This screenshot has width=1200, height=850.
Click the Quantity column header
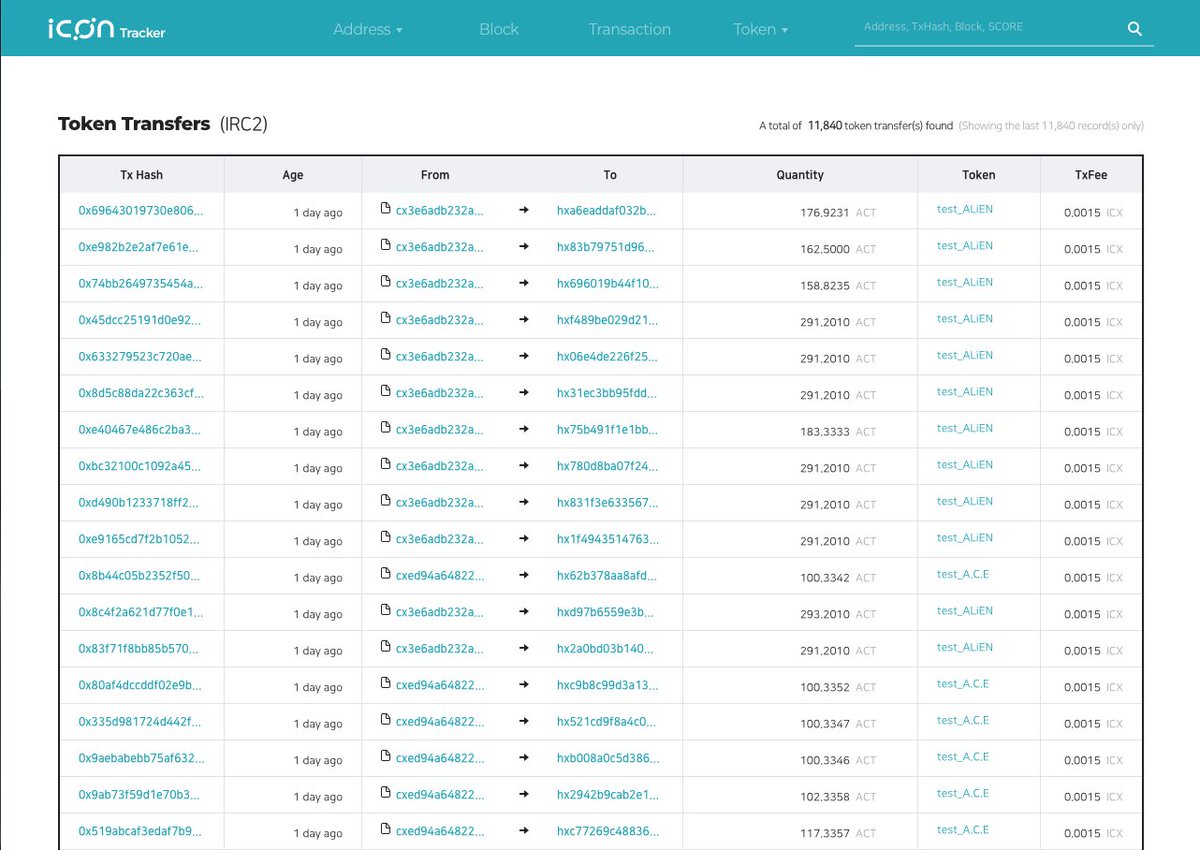pyautogui.click(x=800, y=175)
